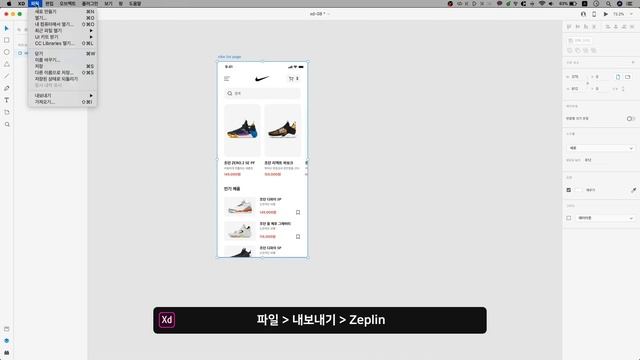
Task: Select the Artboard tool
Action: (x=7, y=112)
